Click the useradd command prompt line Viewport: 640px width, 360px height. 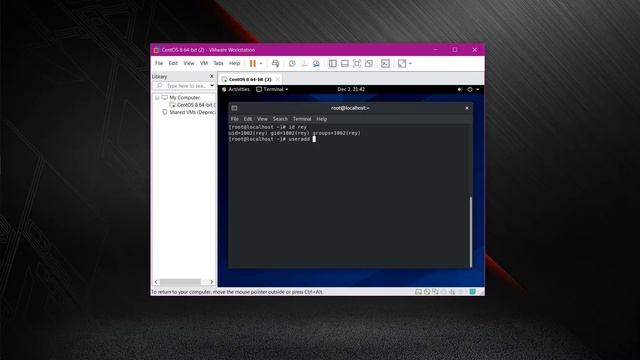(x=272, y=139)
